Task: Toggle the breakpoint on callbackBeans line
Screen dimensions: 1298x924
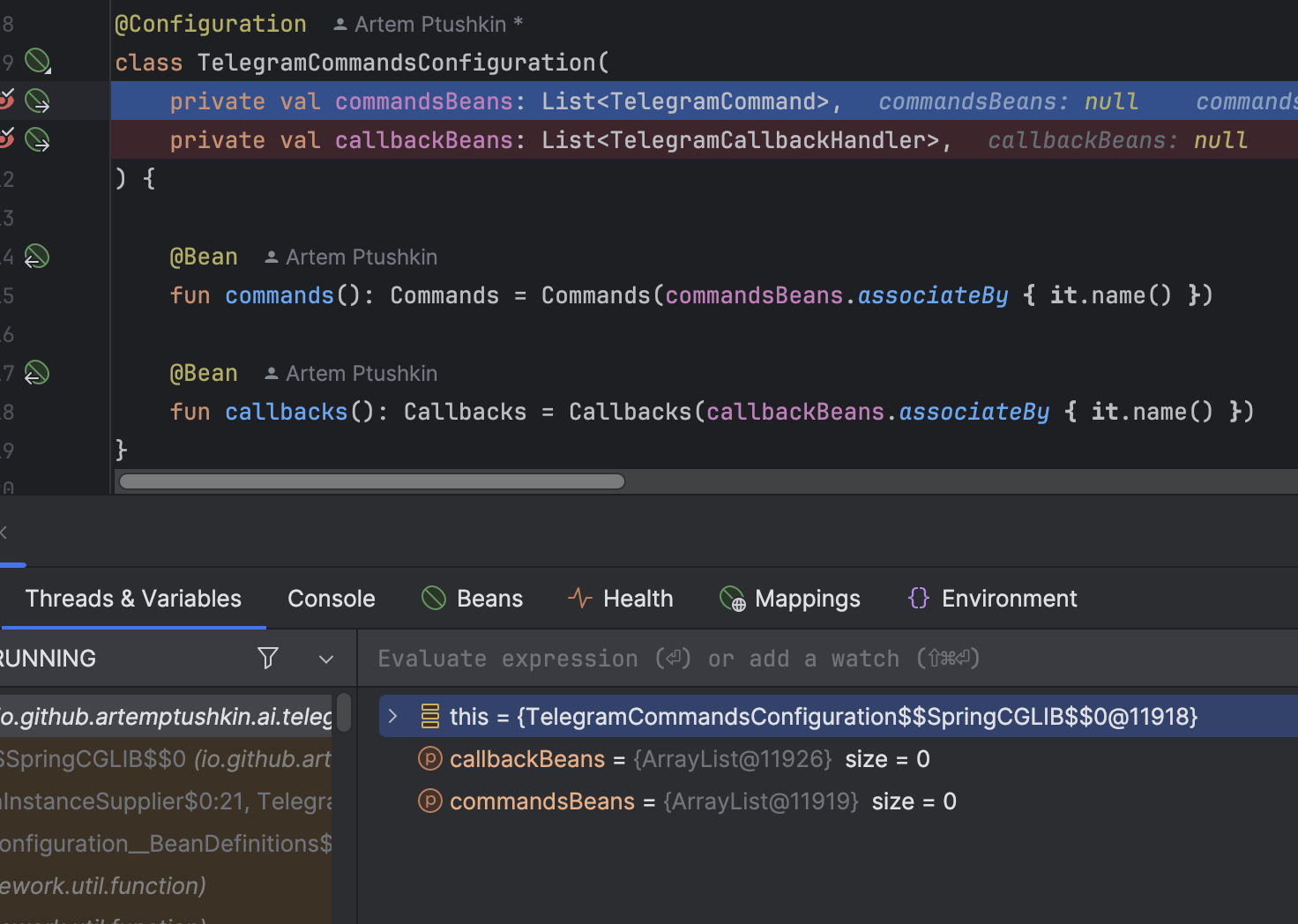Action: click(x=6, y=138)
